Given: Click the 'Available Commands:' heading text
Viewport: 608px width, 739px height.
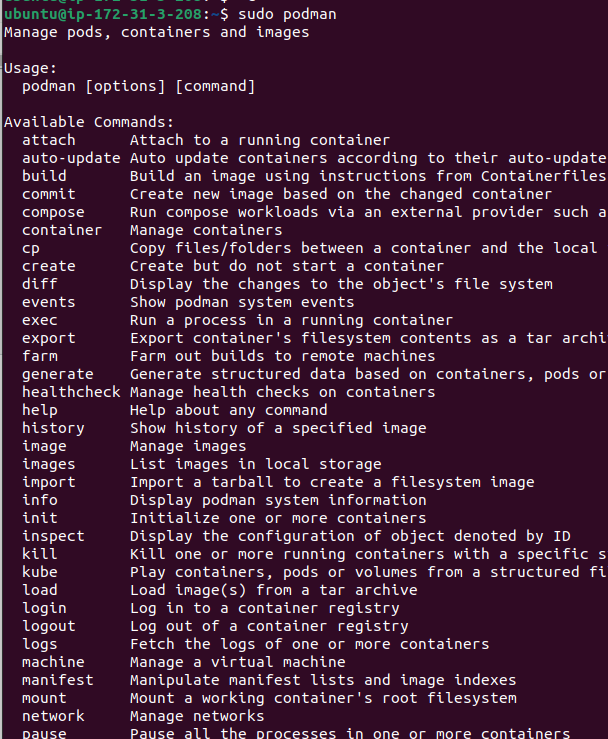Looking at the screenshot, I should pos(89,122).
